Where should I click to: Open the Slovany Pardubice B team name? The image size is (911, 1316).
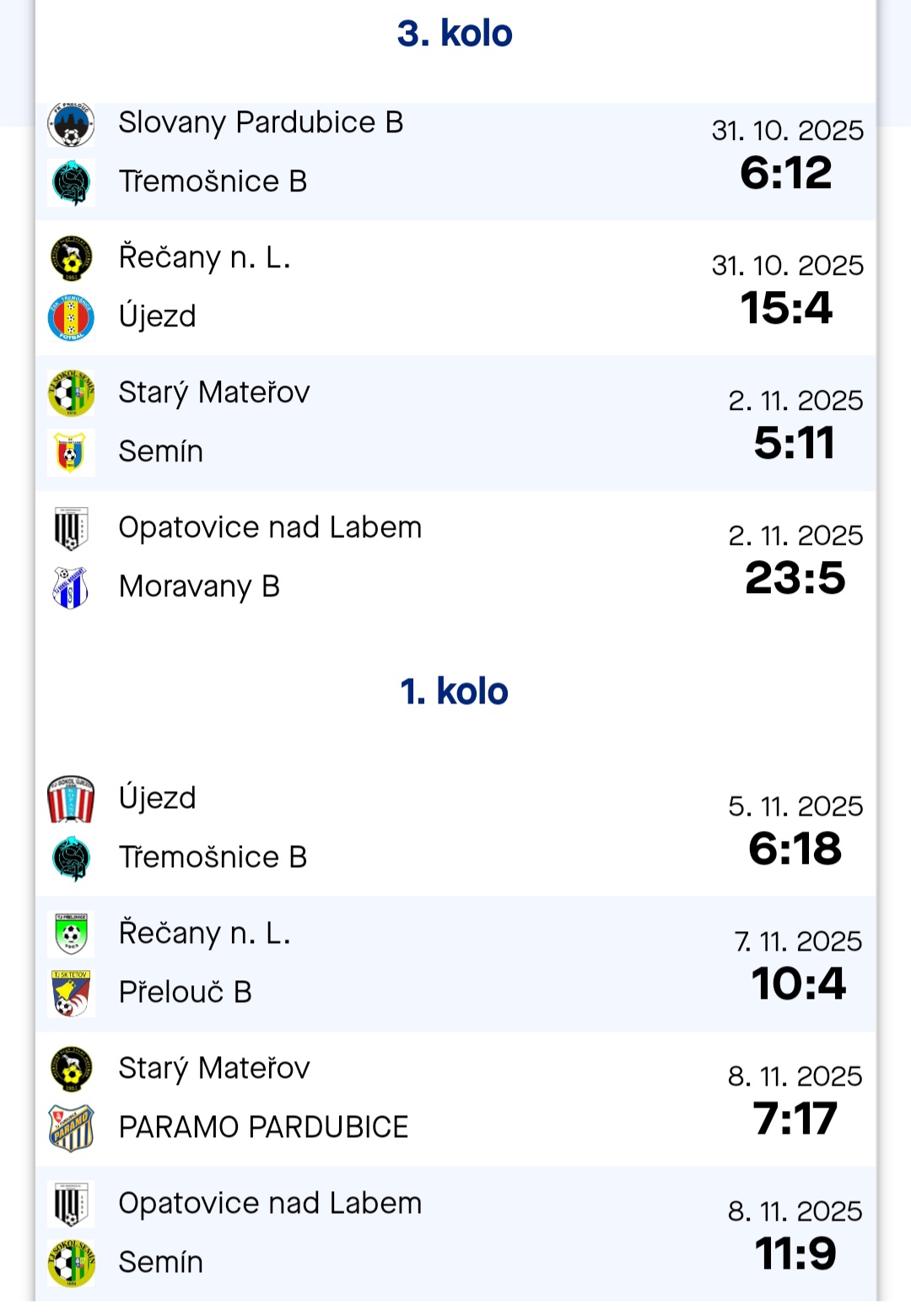coord(261,123)
